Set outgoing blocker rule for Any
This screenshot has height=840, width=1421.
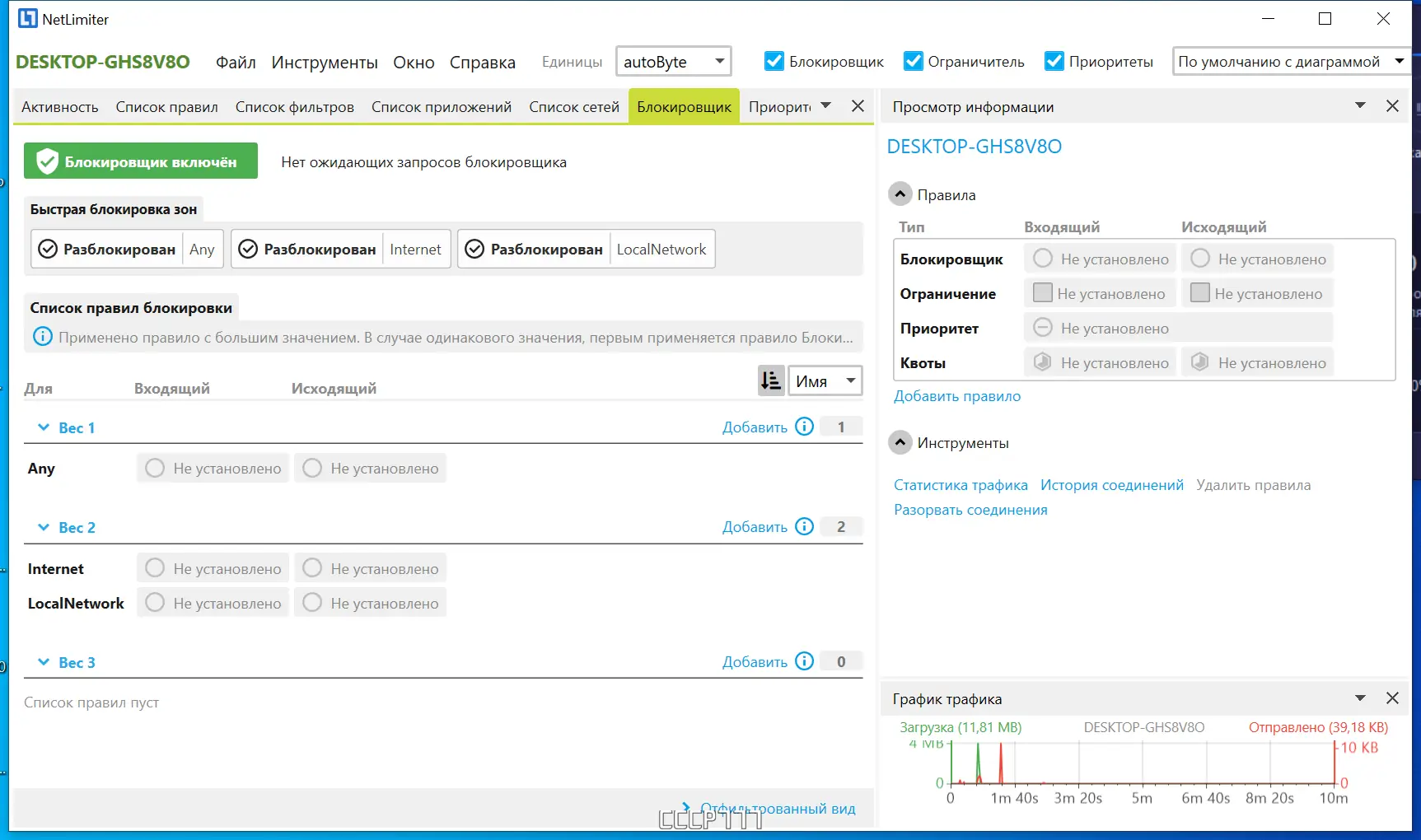pyautogui.click(x=371, y=468)
